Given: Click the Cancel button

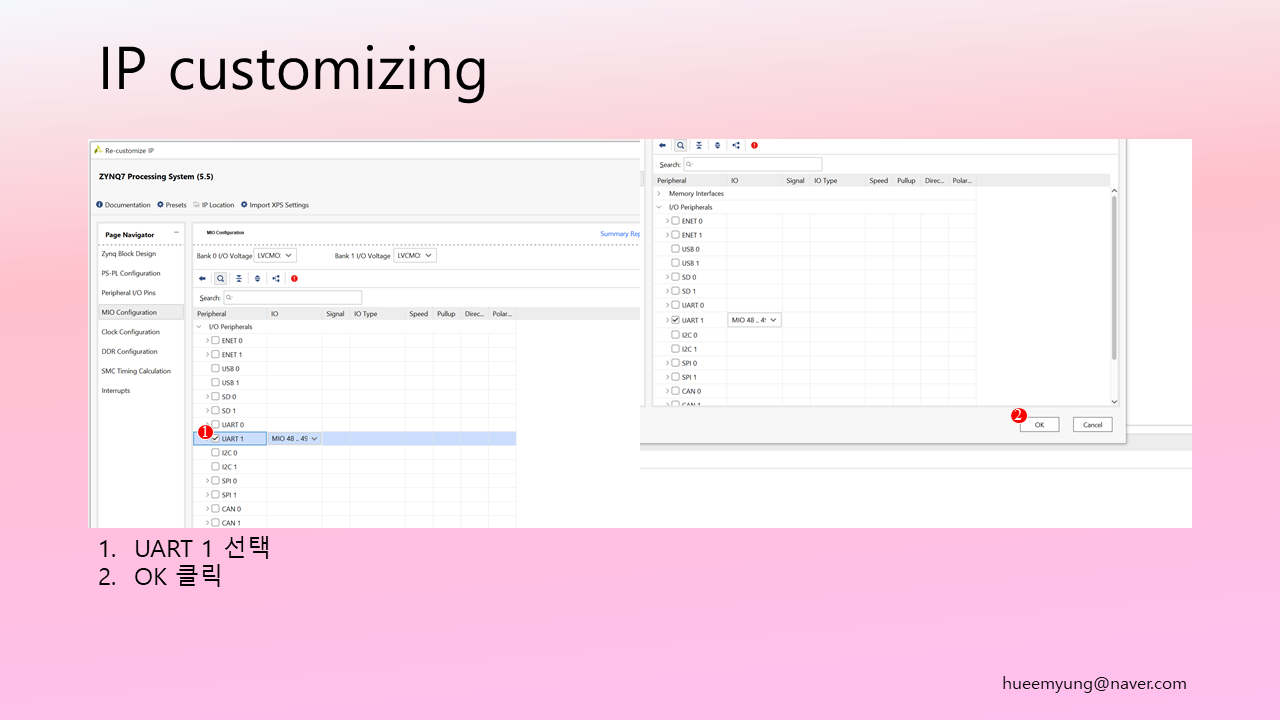Looking at the screenshot, I should [x=1093, y=424].
